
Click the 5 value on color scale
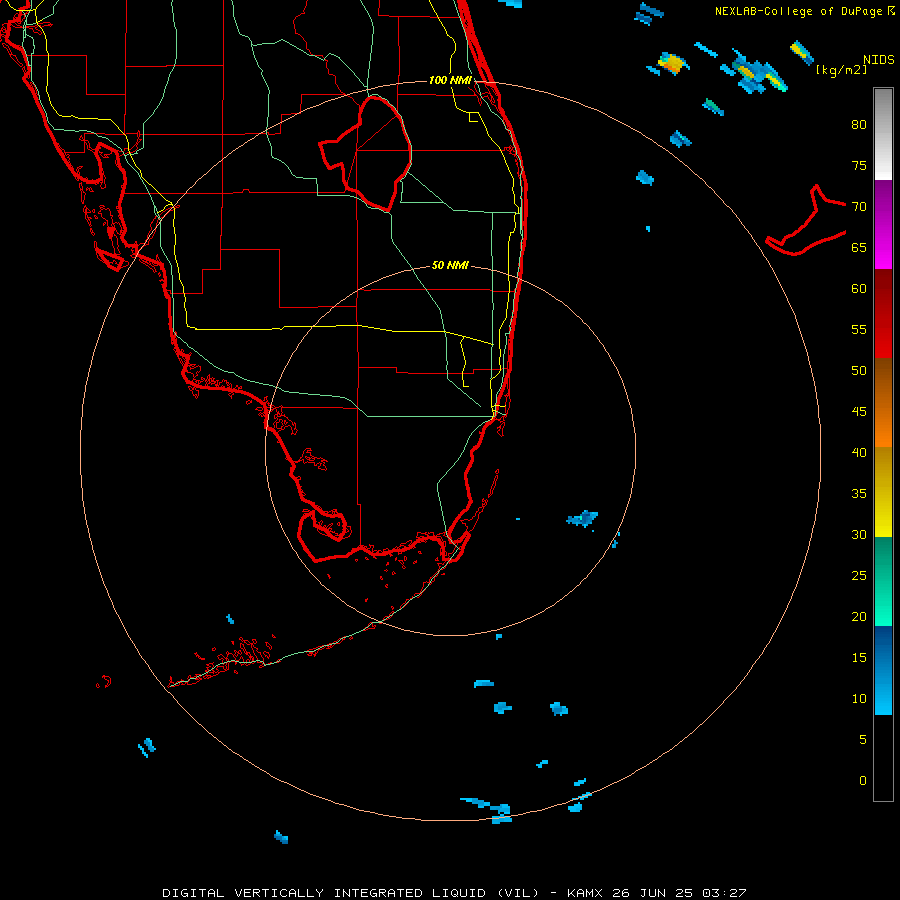coord(863,740)
